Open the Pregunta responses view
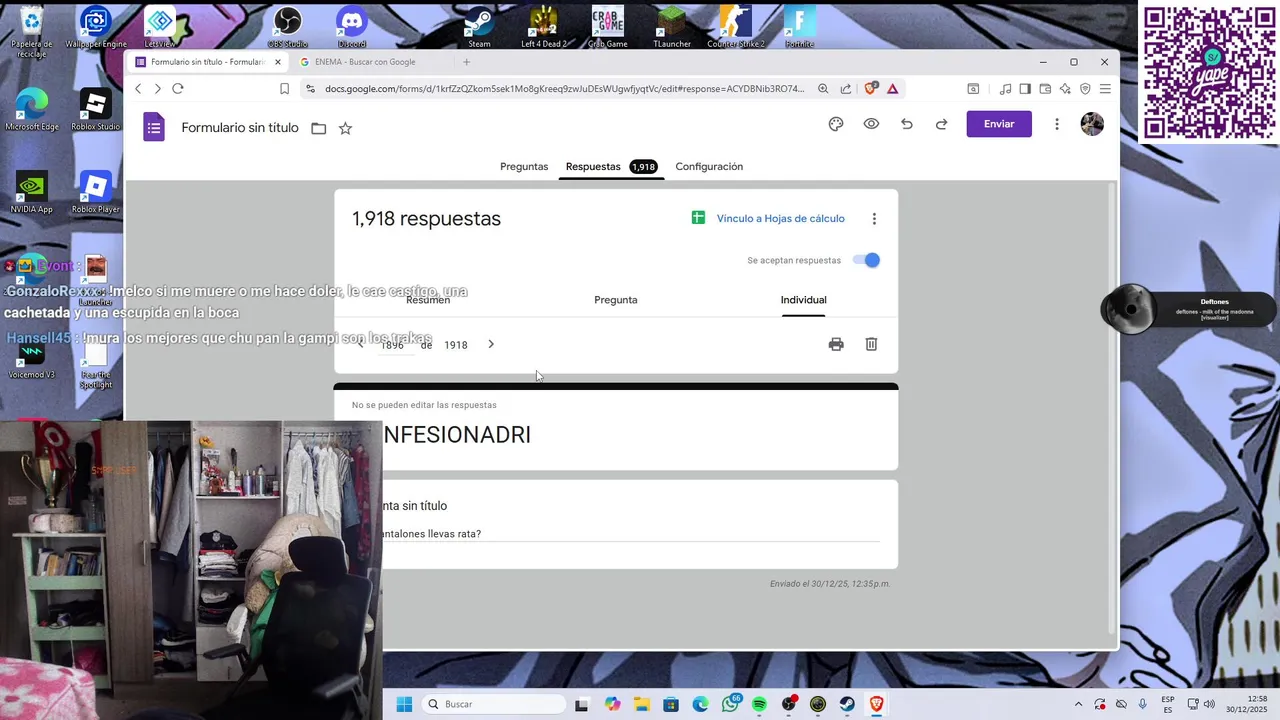 click(x=616, y=300)
